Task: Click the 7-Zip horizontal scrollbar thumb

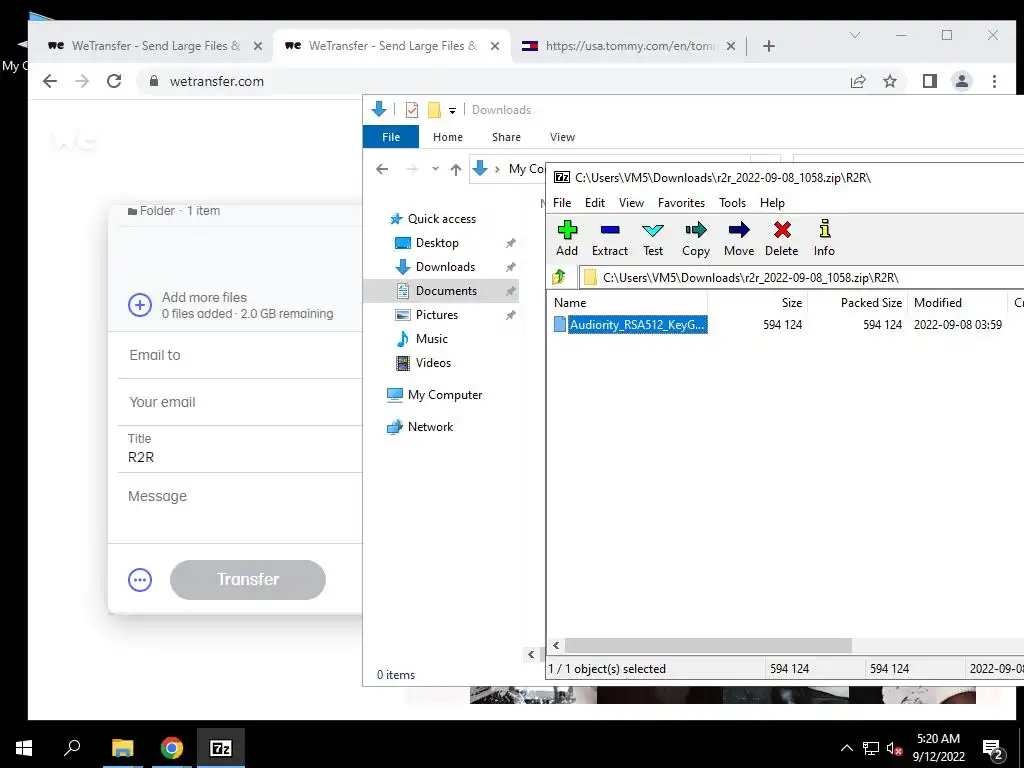Action: (x=708, y=645)
